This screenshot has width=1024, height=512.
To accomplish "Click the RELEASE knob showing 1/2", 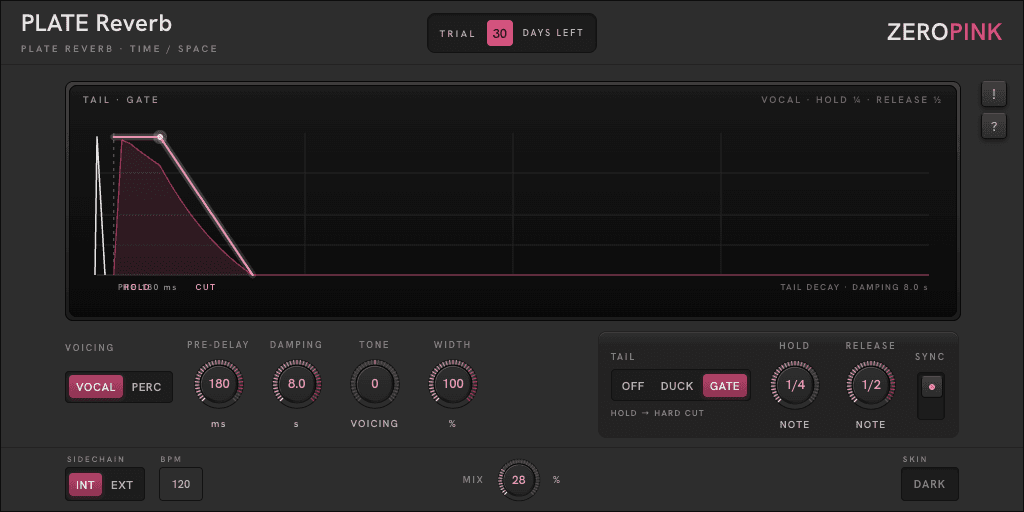I will point(871,385).
